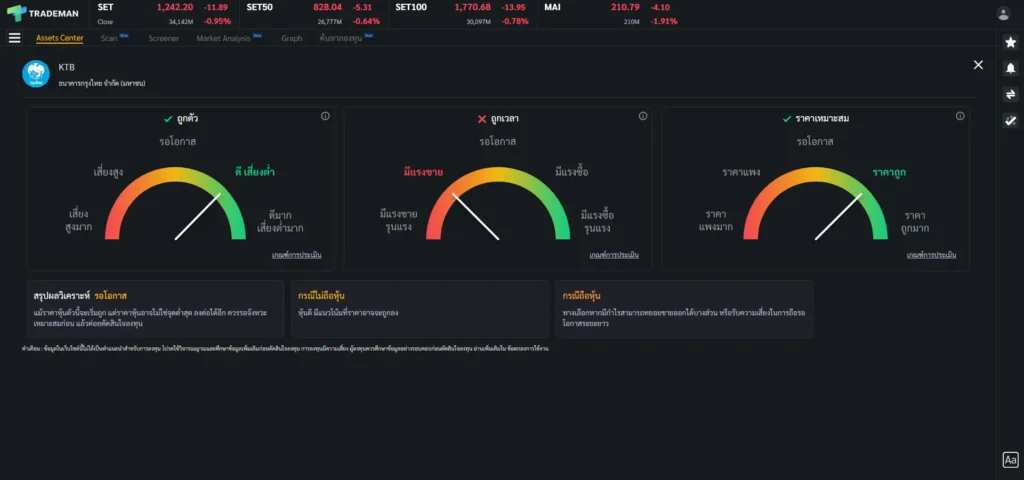Open เกณฑ์การประเมิน link under ถูกตัว gauge

[x=296, y=255]
